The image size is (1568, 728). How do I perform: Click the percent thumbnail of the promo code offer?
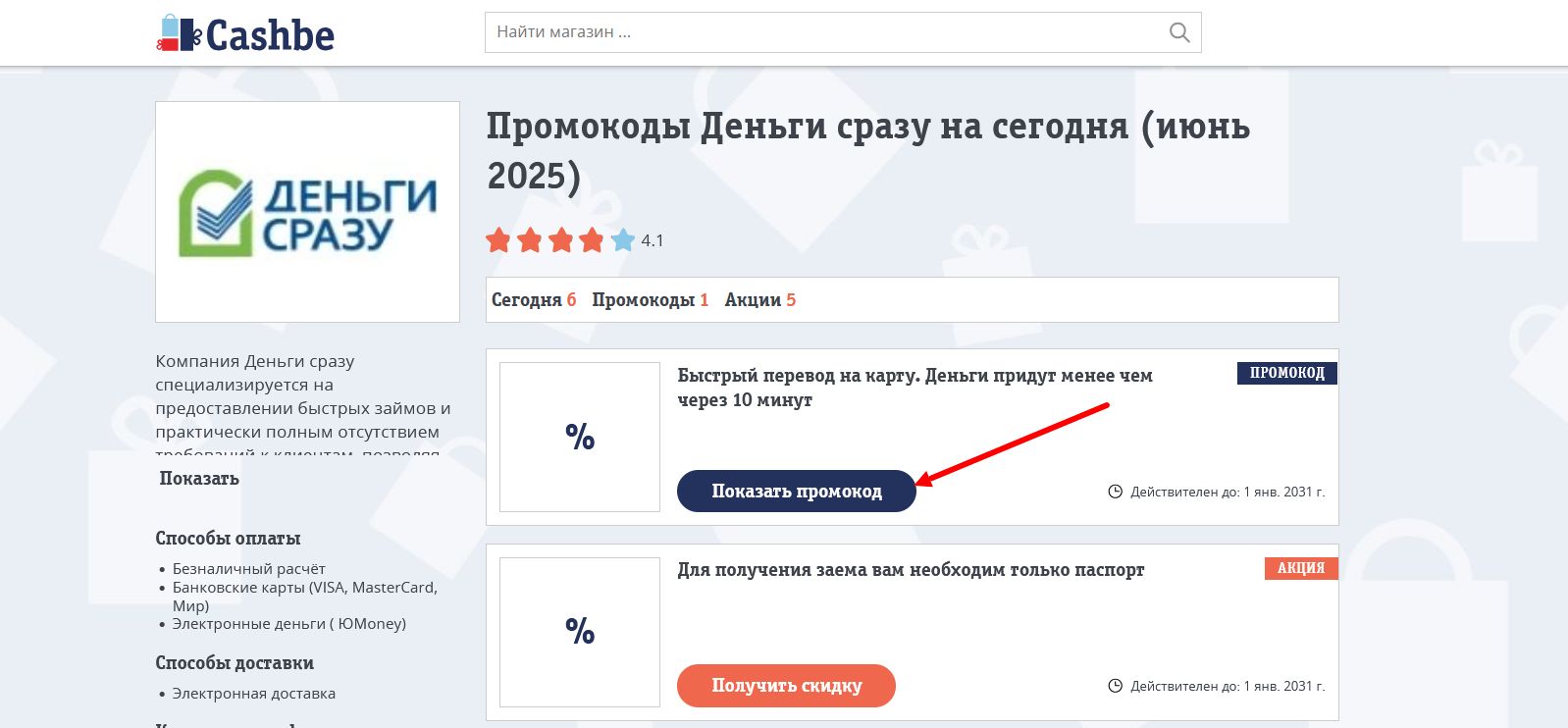coord(580,437)
